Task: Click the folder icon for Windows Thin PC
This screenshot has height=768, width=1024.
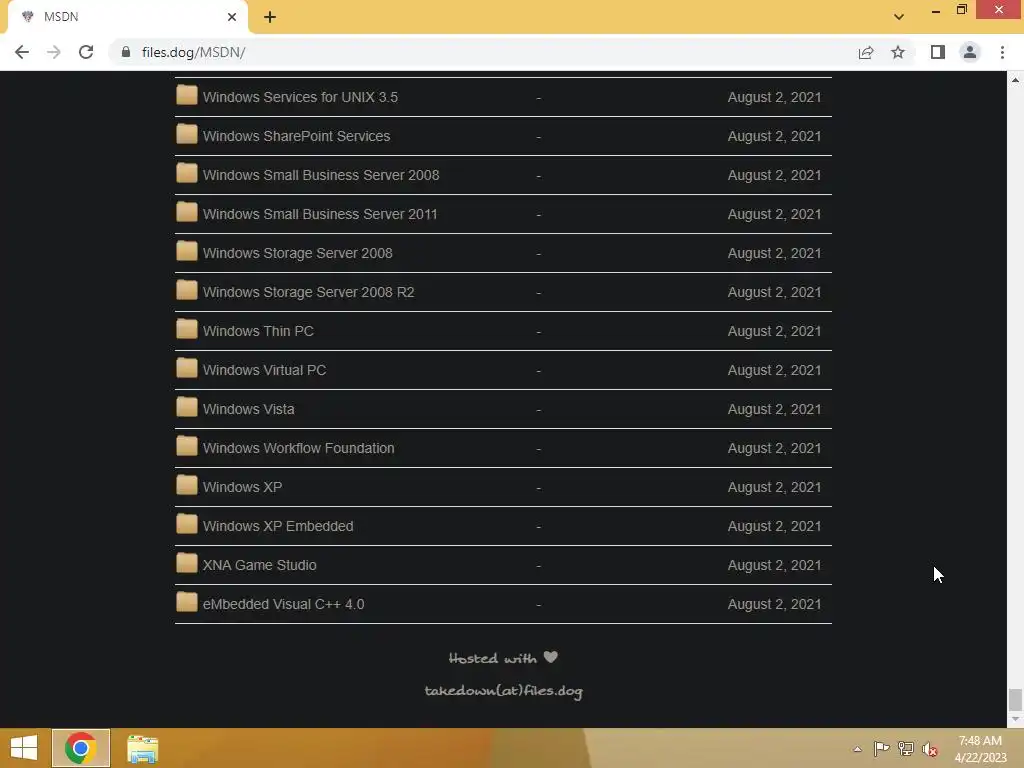Action: (x=187, y=329)
